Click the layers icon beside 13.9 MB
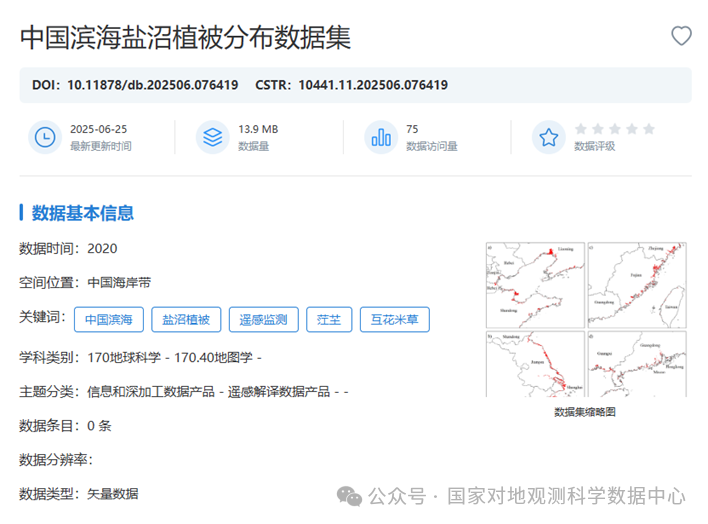This screenshot has width=708, height=524. 212,137
